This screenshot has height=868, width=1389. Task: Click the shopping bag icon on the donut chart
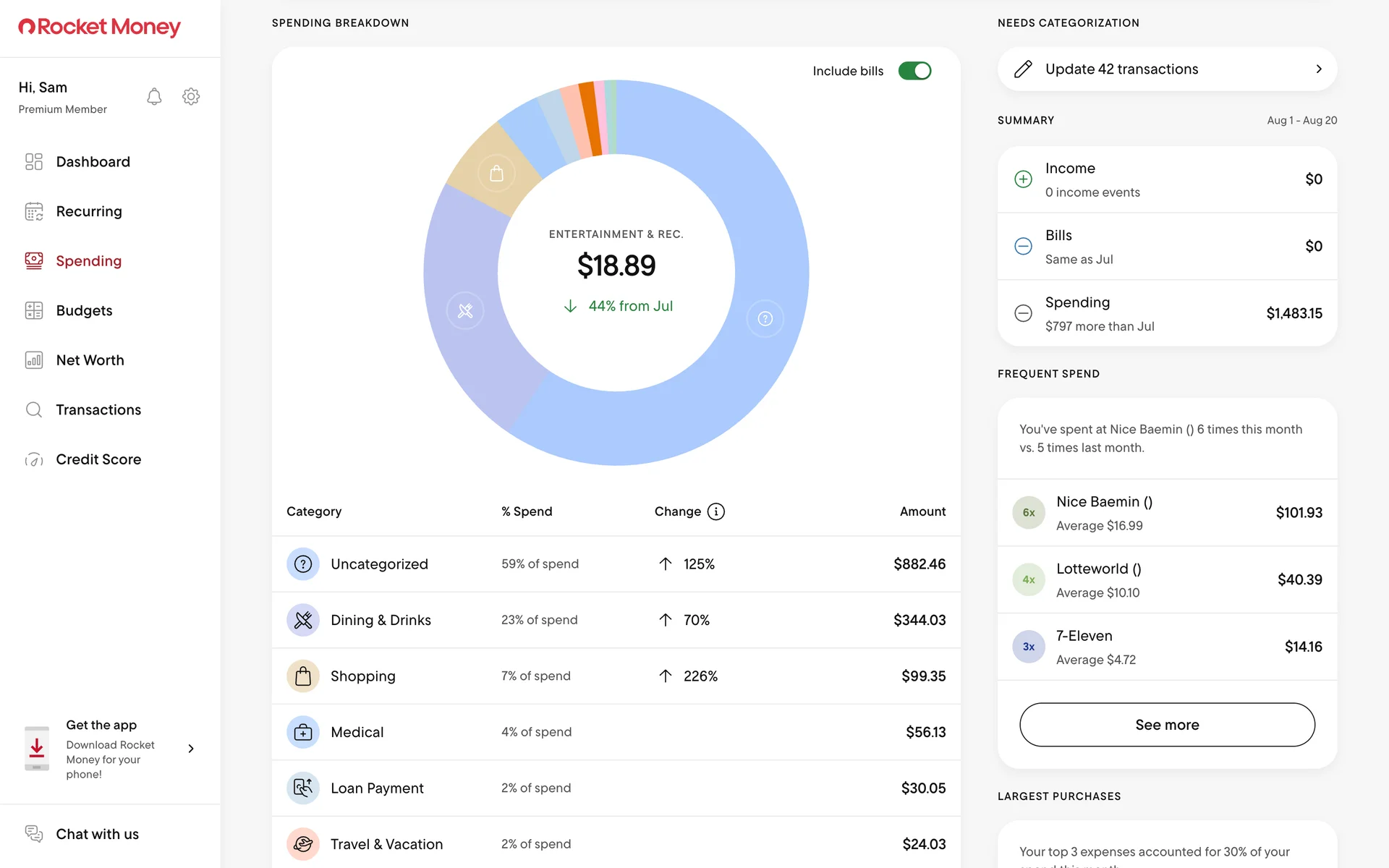pos(496,174)
